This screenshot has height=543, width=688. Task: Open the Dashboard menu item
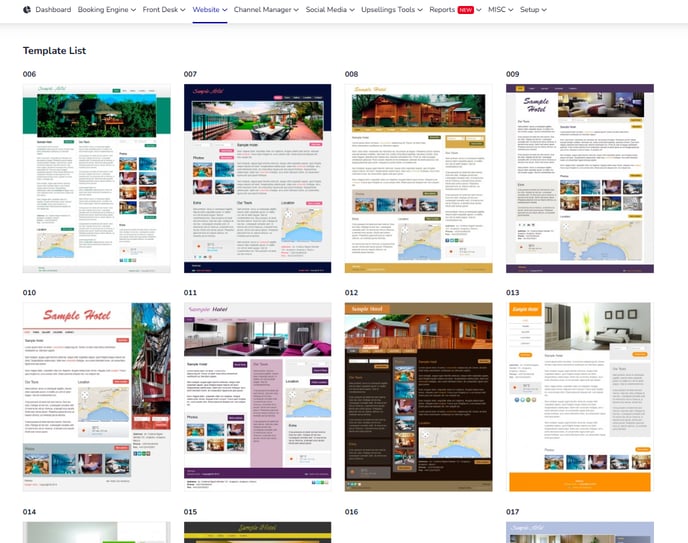53,10
